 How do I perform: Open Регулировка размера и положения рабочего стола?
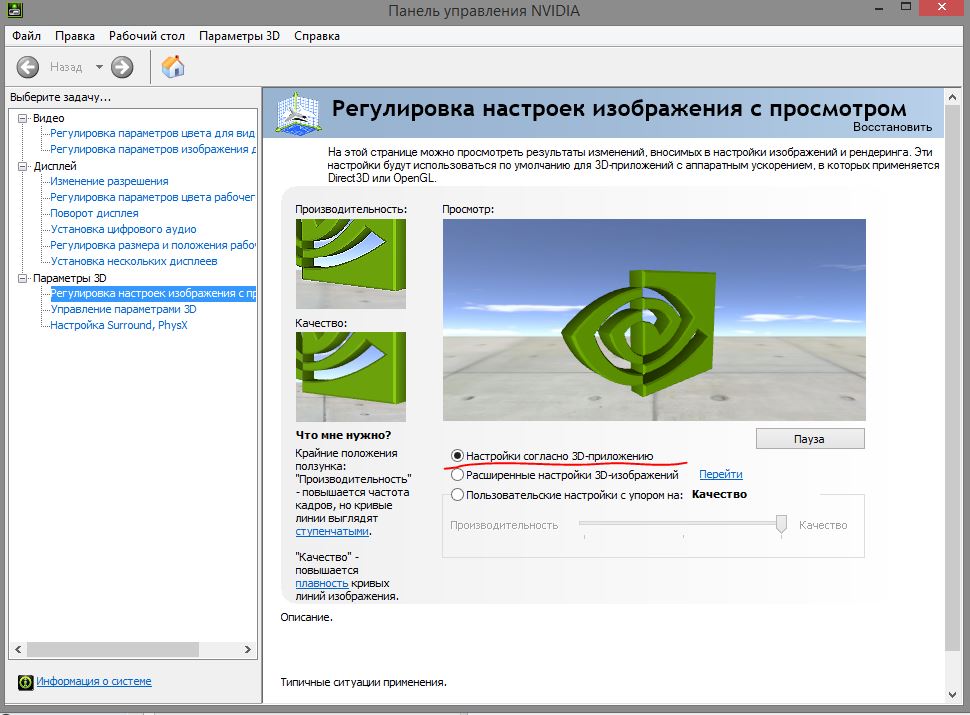click(152, 246)
